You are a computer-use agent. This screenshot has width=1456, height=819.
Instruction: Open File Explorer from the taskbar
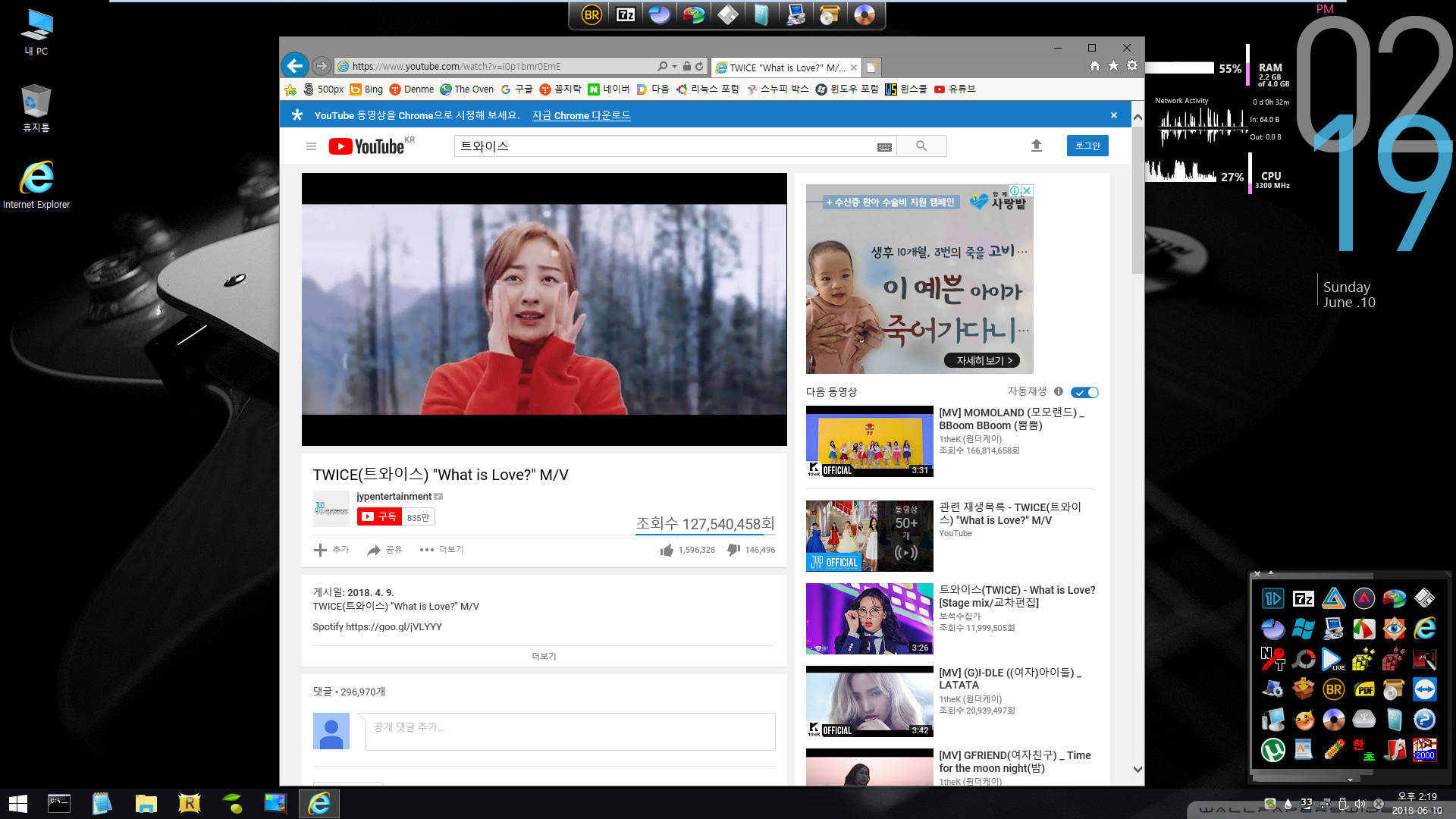pyautogui.click(x=146, y=804)
